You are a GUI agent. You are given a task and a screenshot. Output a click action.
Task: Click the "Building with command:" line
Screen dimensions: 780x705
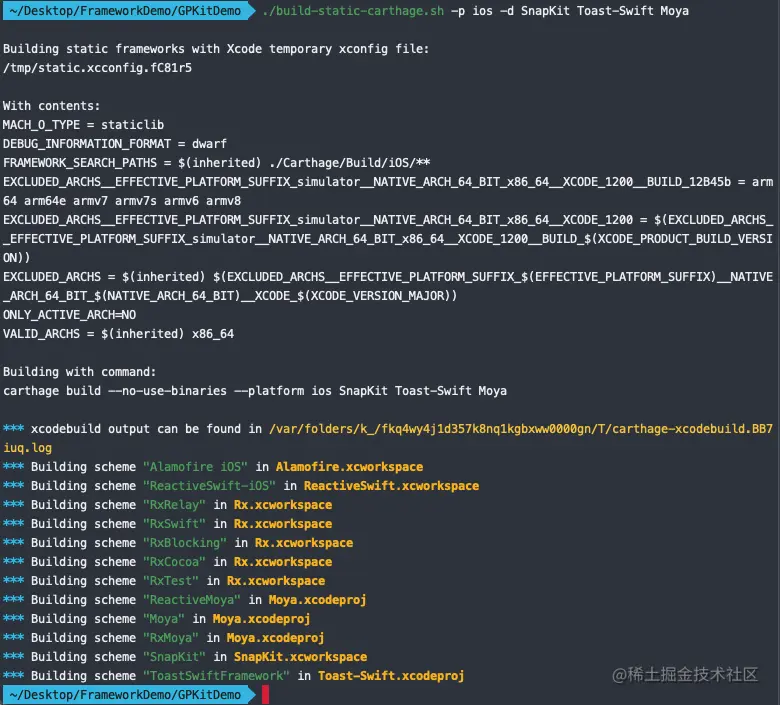click(79, 372)
